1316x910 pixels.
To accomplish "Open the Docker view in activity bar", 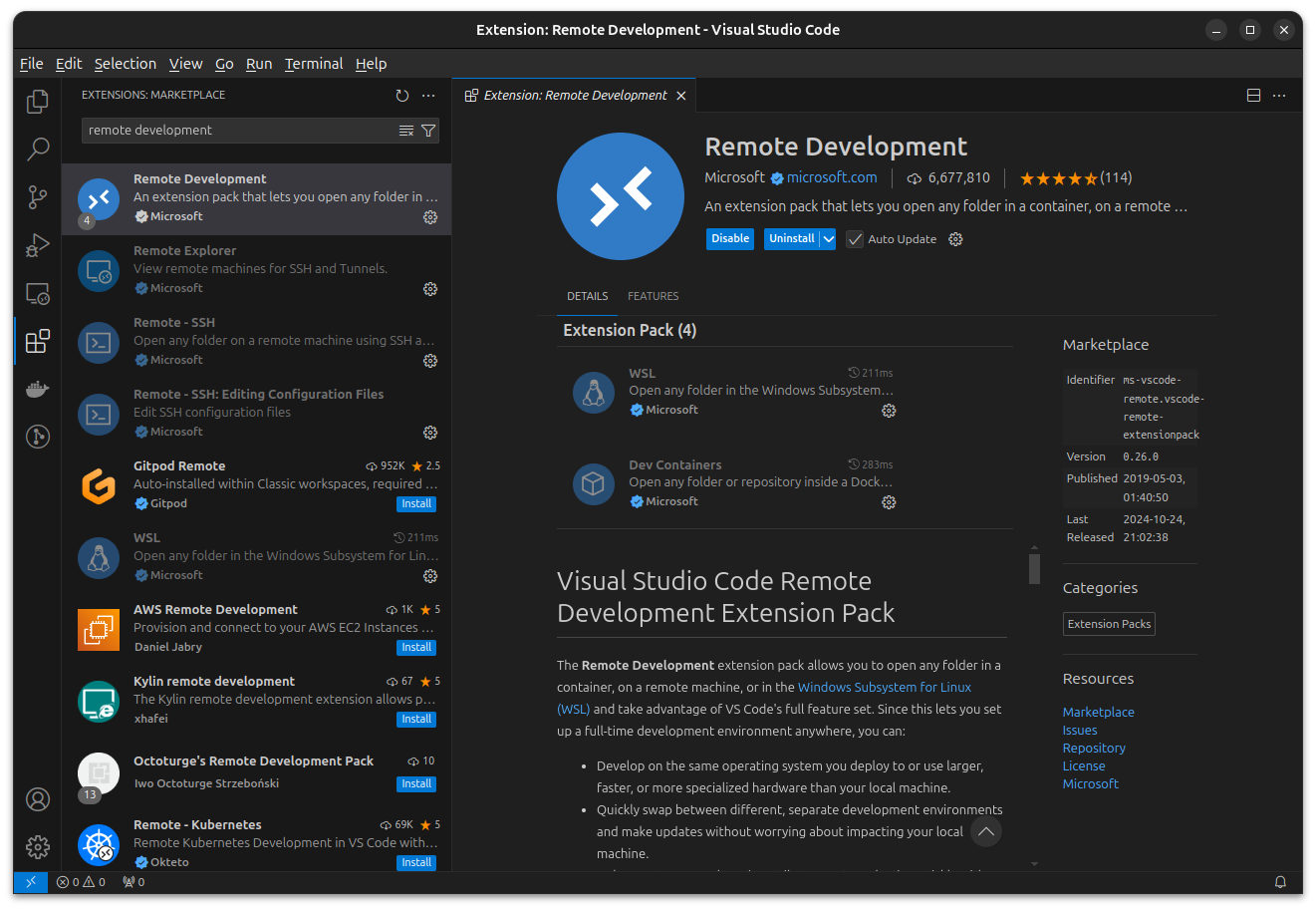I will coord(38,389).
